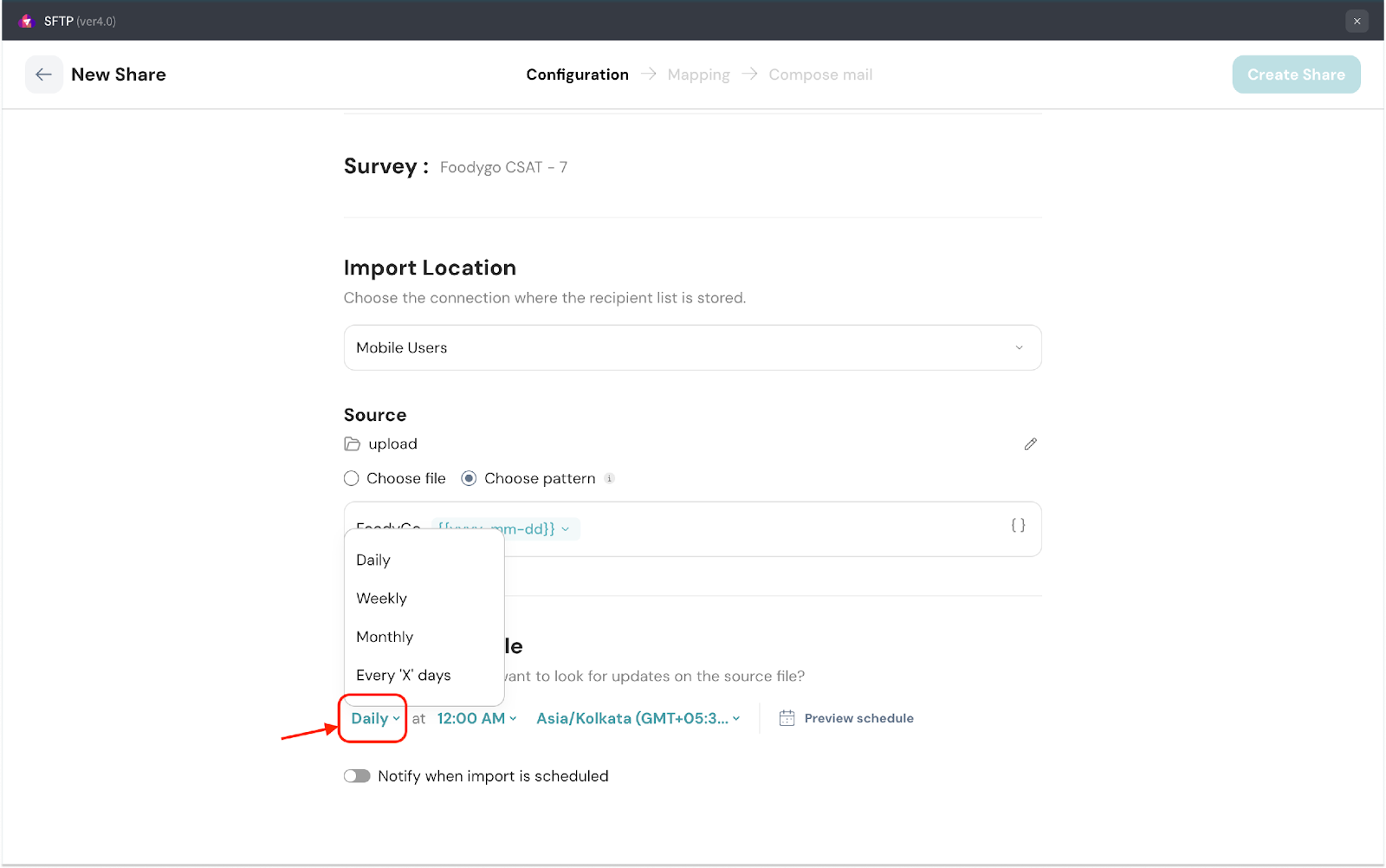Click the Create Share button
The width and height of the screenshot is (1386, 868).
[1295, 74]
